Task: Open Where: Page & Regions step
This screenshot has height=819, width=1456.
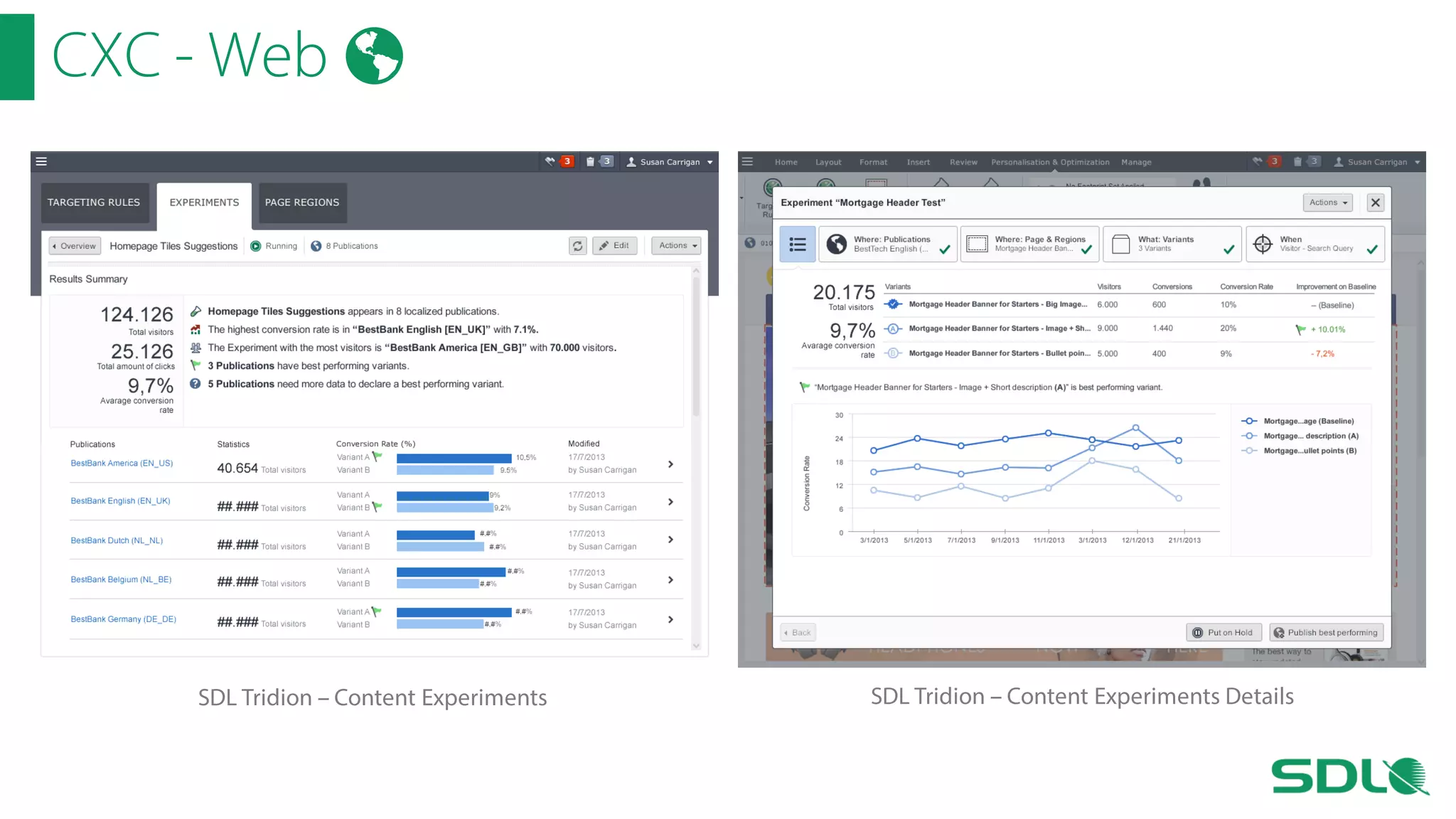Action: point(1030,245)
